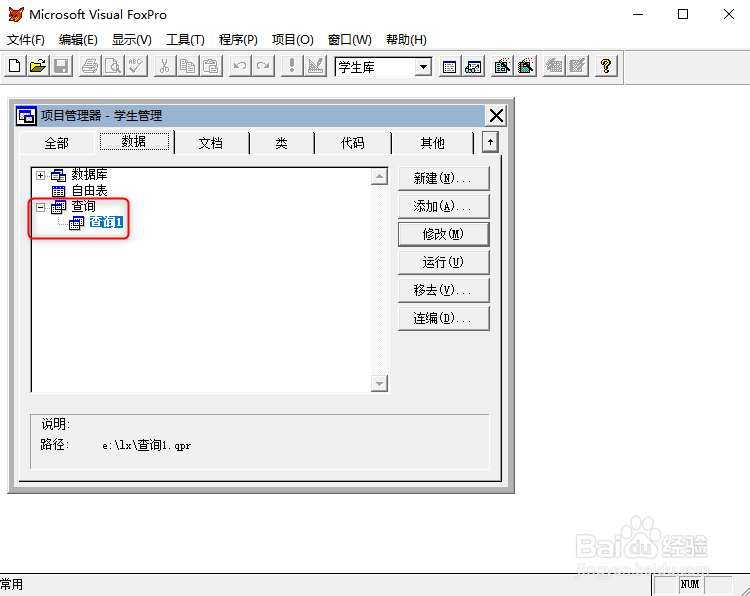Open the 程序(P) menu
The image size is (750, 596).
(x=238, y=40)
